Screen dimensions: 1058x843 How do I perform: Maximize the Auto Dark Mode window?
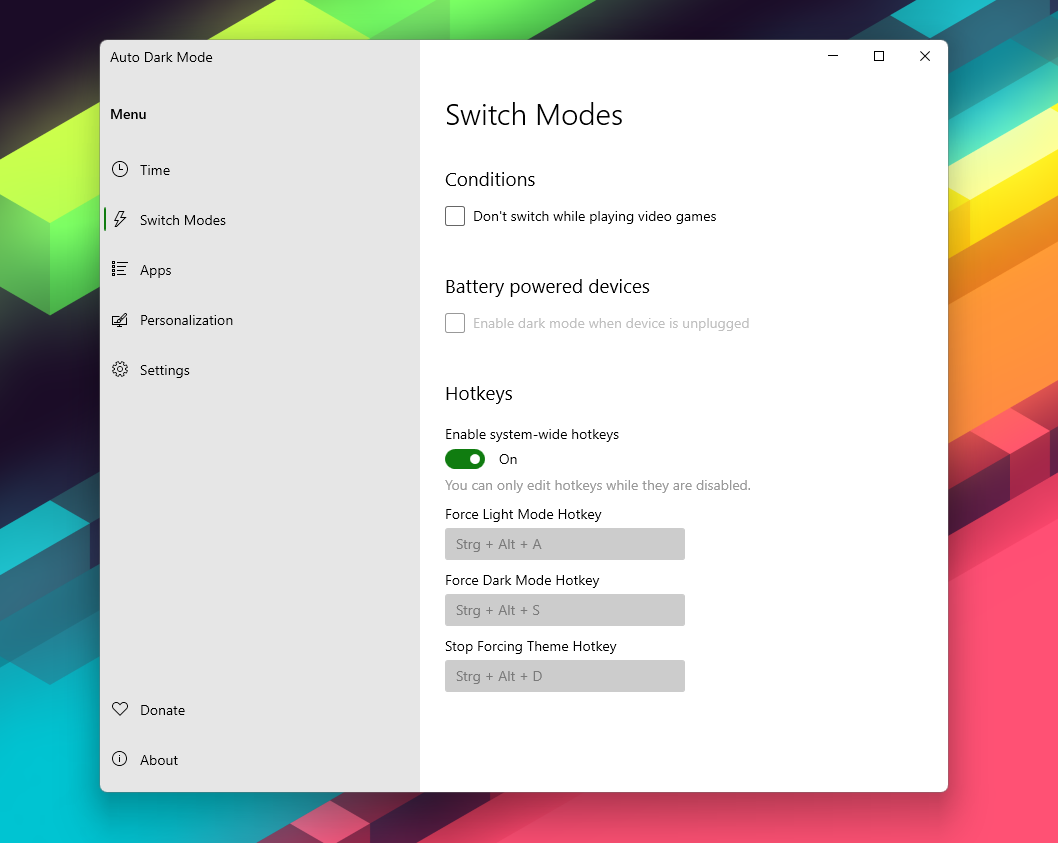click(x=879, y=56)
